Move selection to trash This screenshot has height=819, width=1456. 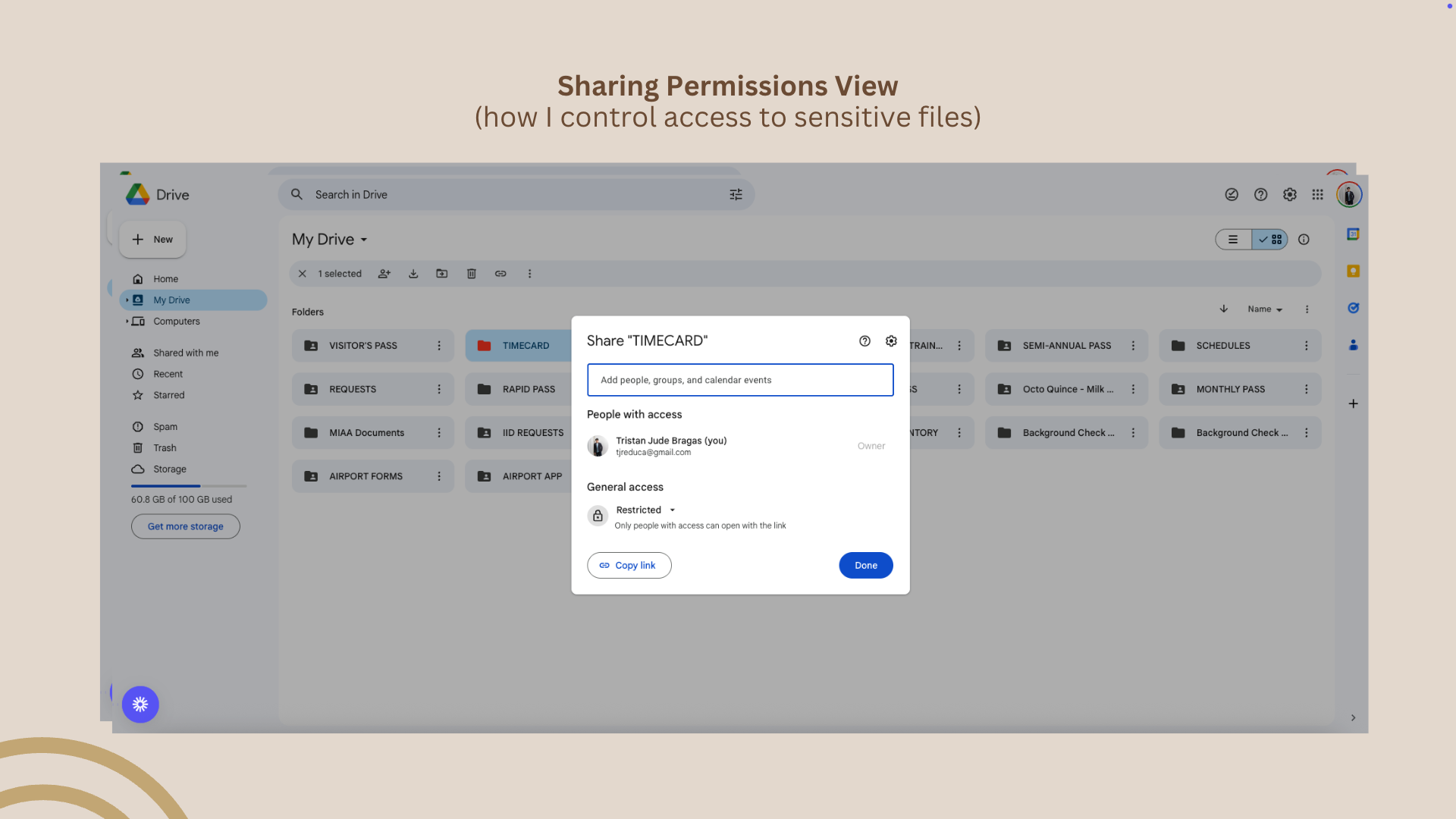(471, 274)
